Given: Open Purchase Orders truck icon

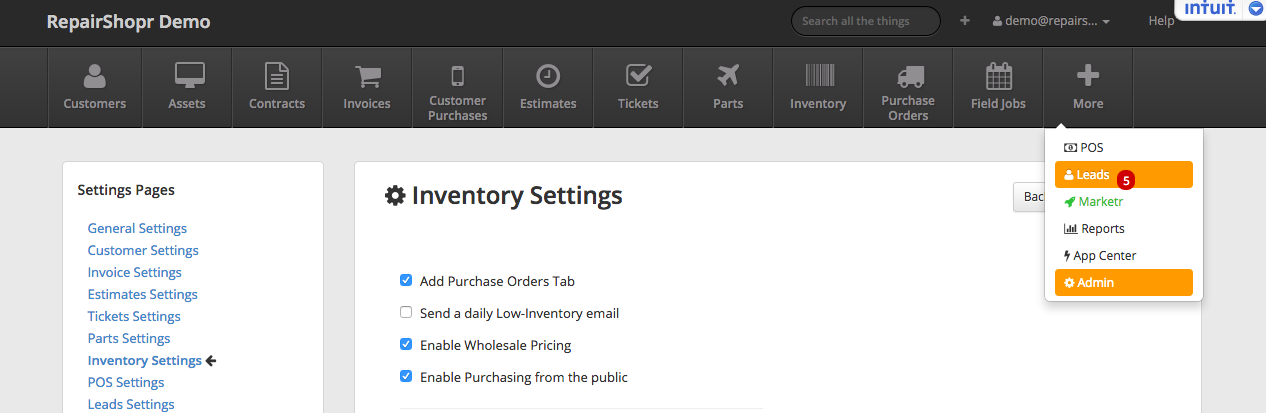Looking at the screenshot, I should [x=908, y=76].
